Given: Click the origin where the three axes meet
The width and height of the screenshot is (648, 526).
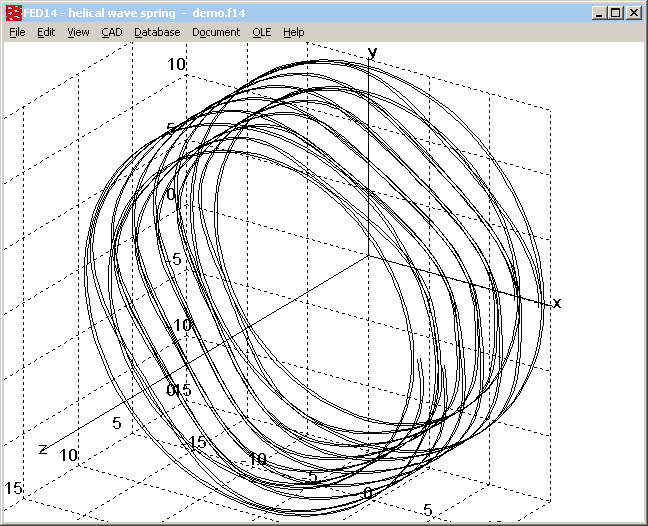Looking at the screenshot, I should pos(371,254).
